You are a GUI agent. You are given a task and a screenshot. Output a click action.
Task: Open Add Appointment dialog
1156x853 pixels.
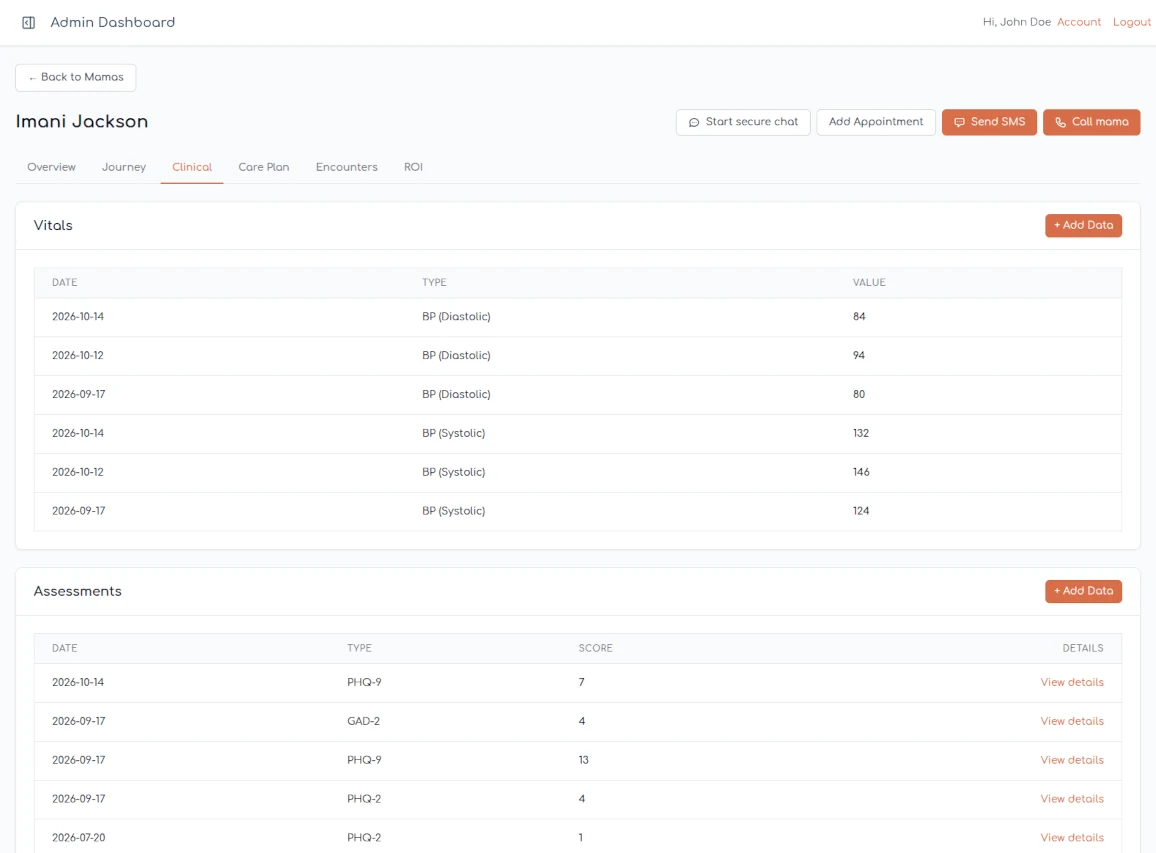[x=876, y=122]
